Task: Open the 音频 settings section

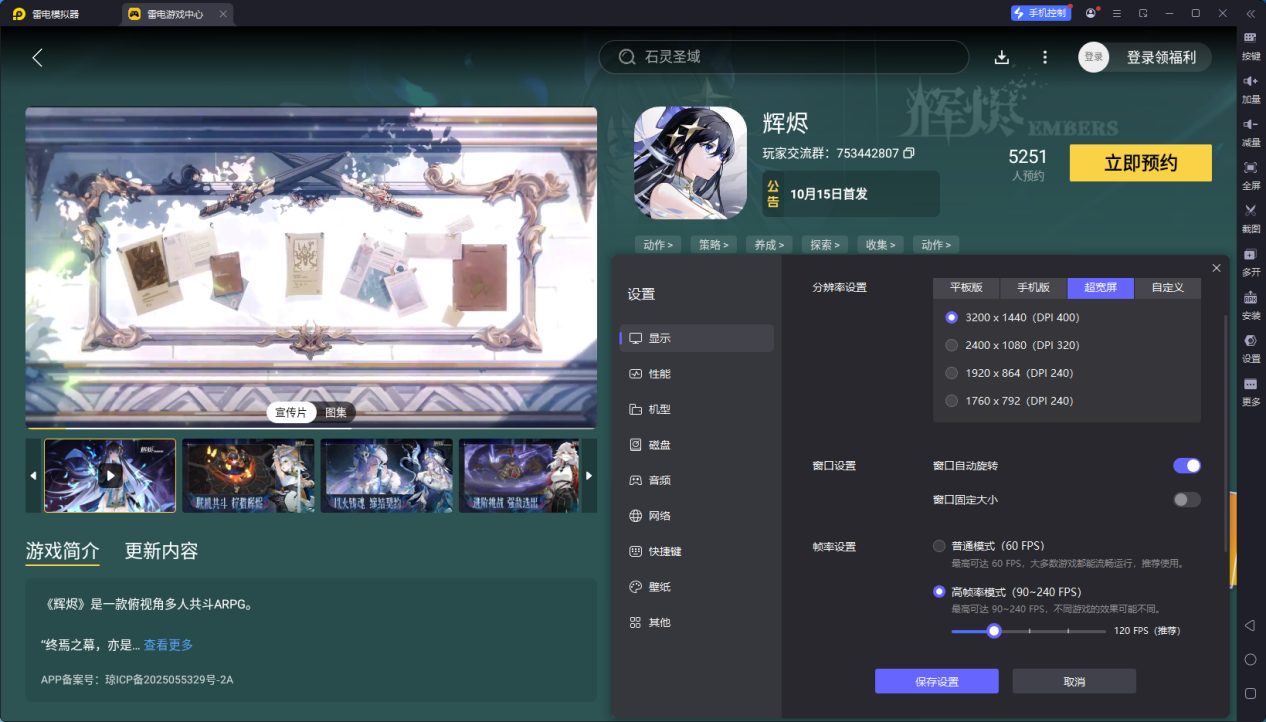Action: pyautogui.click(x=697, y=480)
